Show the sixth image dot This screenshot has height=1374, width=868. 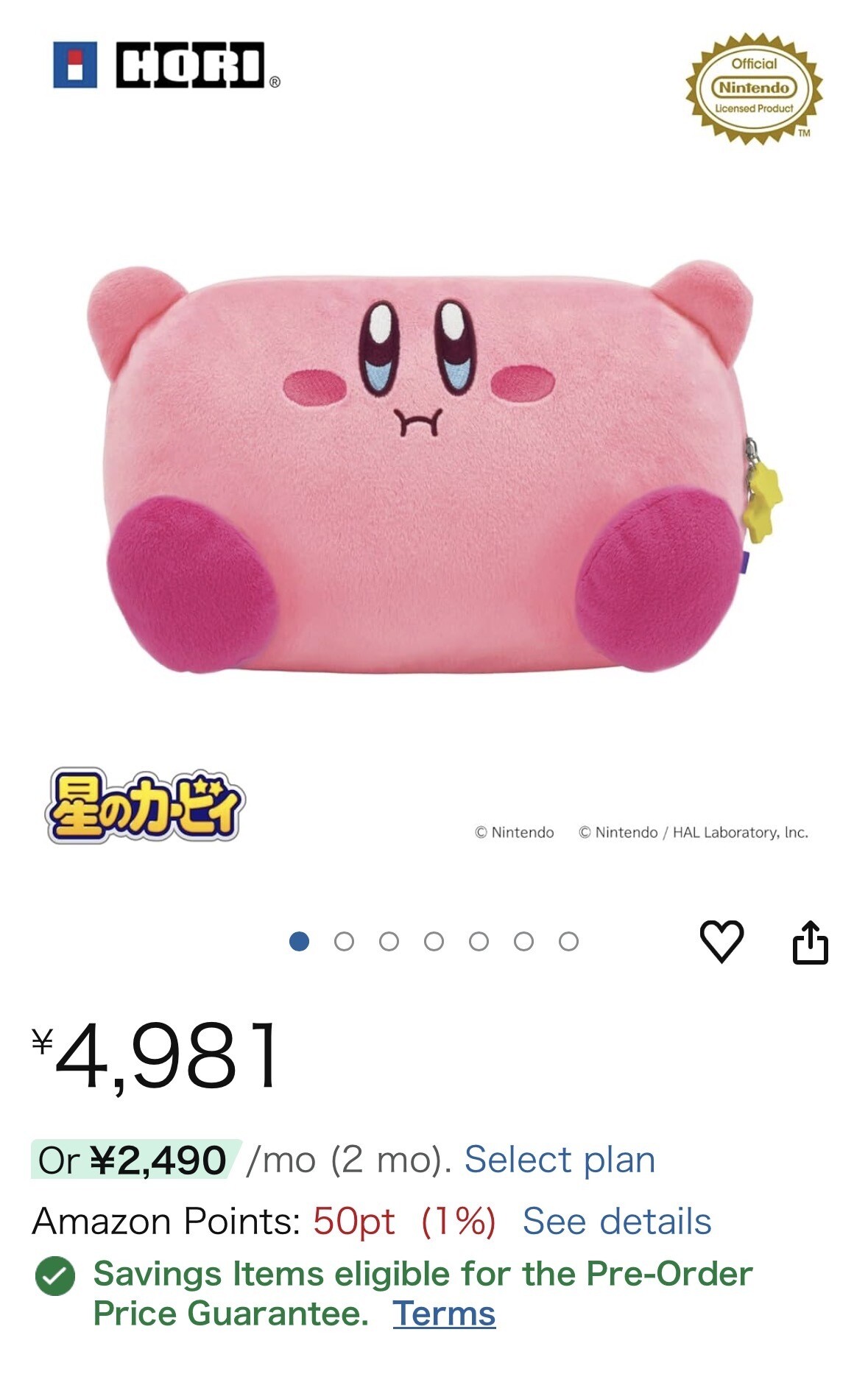point(523,941)
